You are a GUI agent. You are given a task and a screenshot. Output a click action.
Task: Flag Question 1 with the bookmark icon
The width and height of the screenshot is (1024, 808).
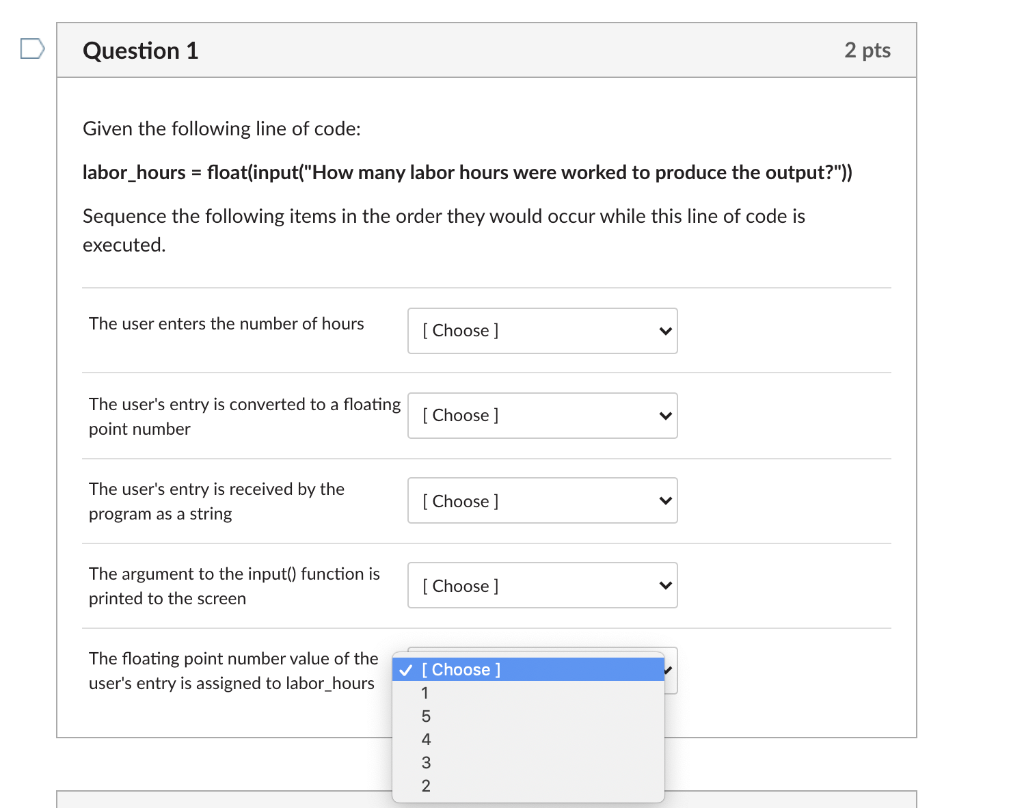tap(32, 49)
